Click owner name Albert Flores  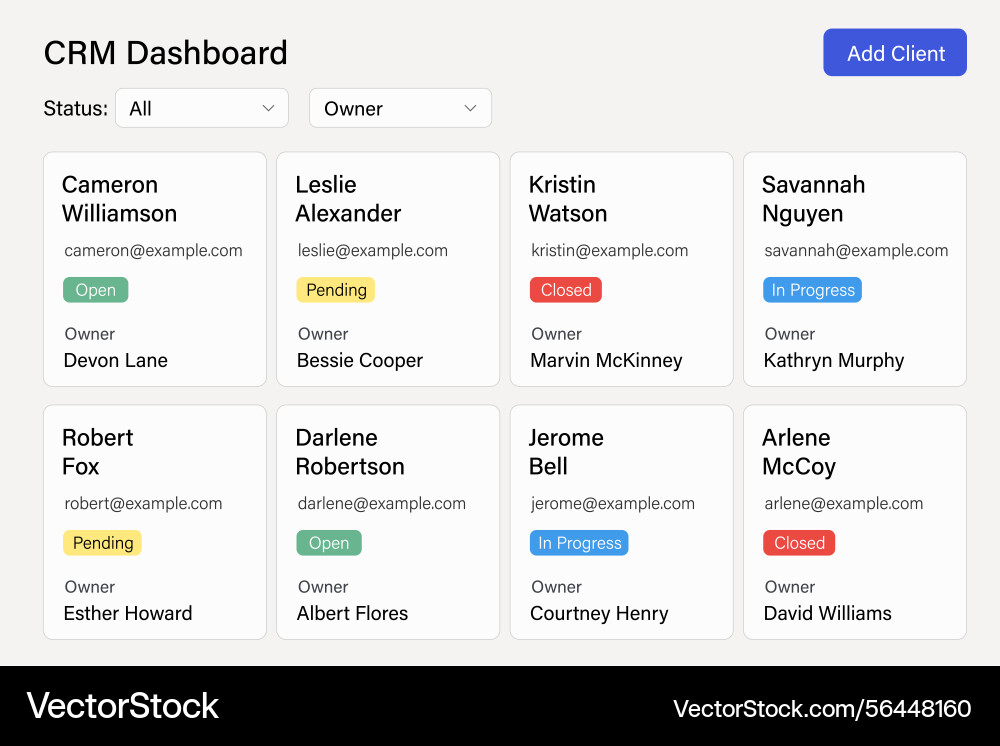point(352,613)
